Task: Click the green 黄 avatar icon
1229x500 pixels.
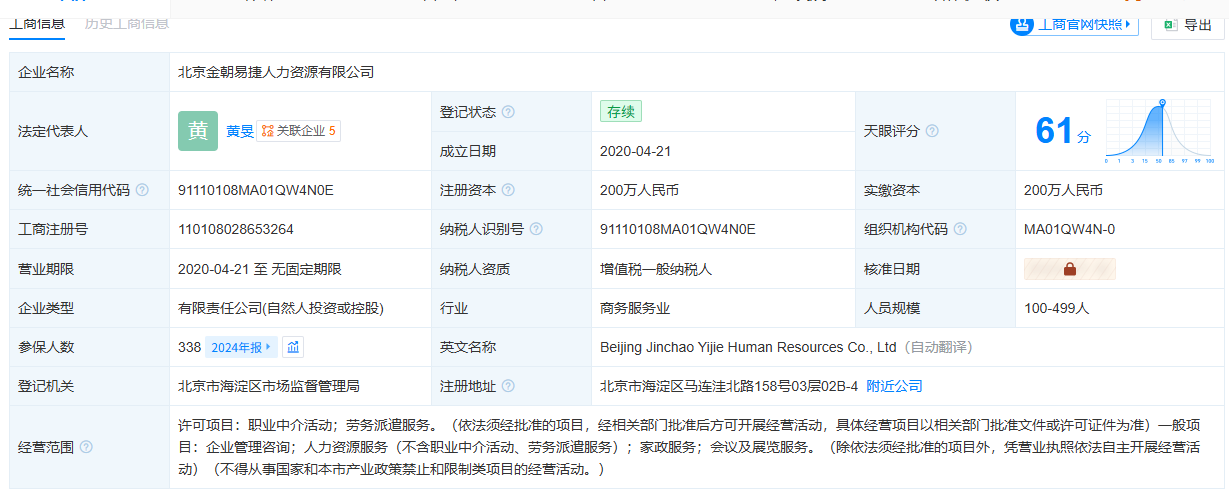Action: point(198,130)
